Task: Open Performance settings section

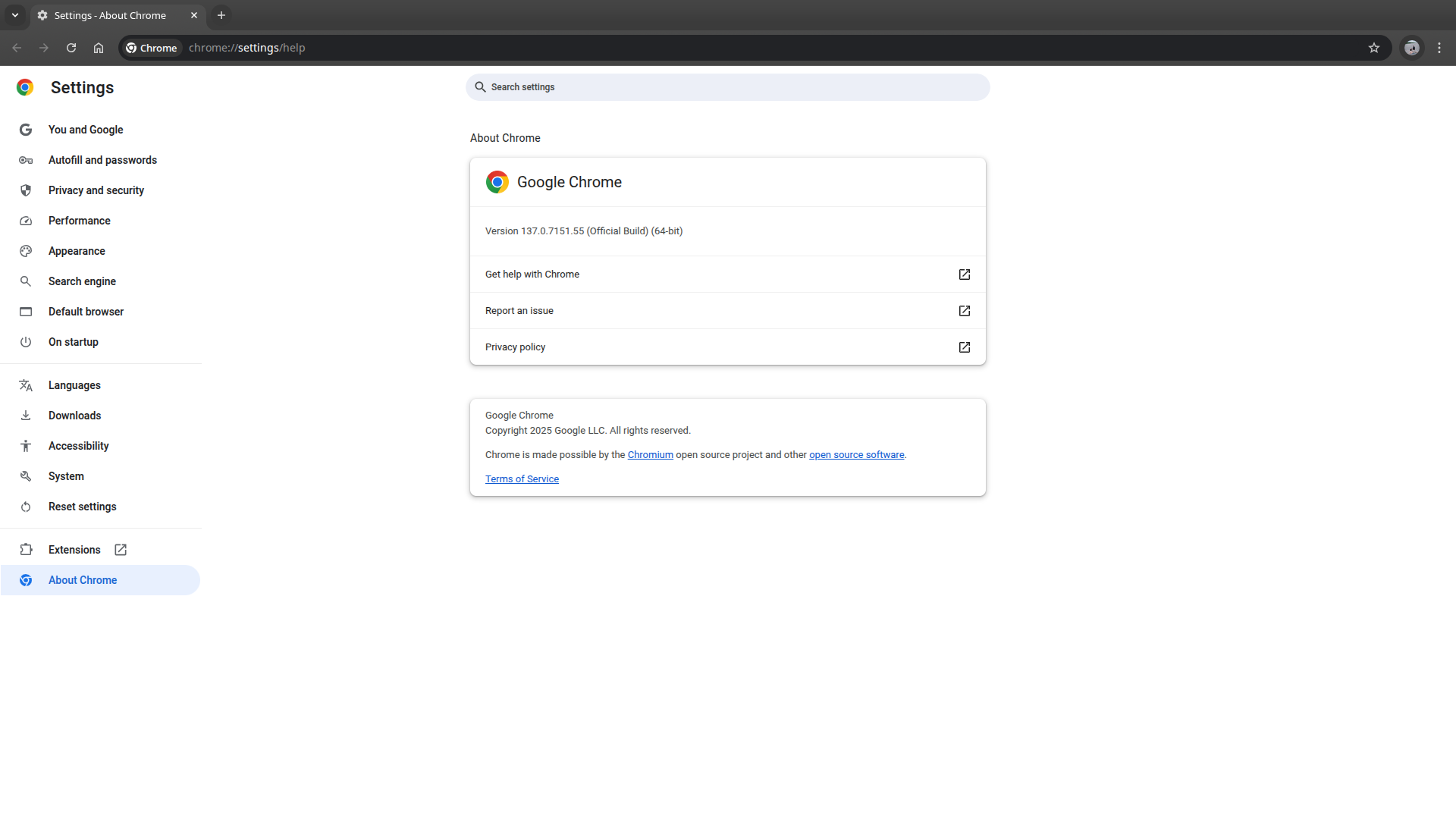Action: point(80,221)
